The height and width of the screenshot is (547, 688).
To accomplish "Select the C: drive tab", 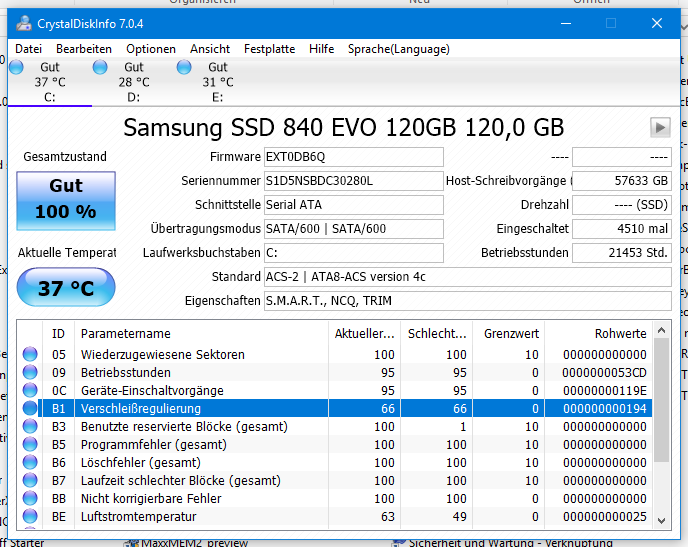I will [x=50, y=82].
